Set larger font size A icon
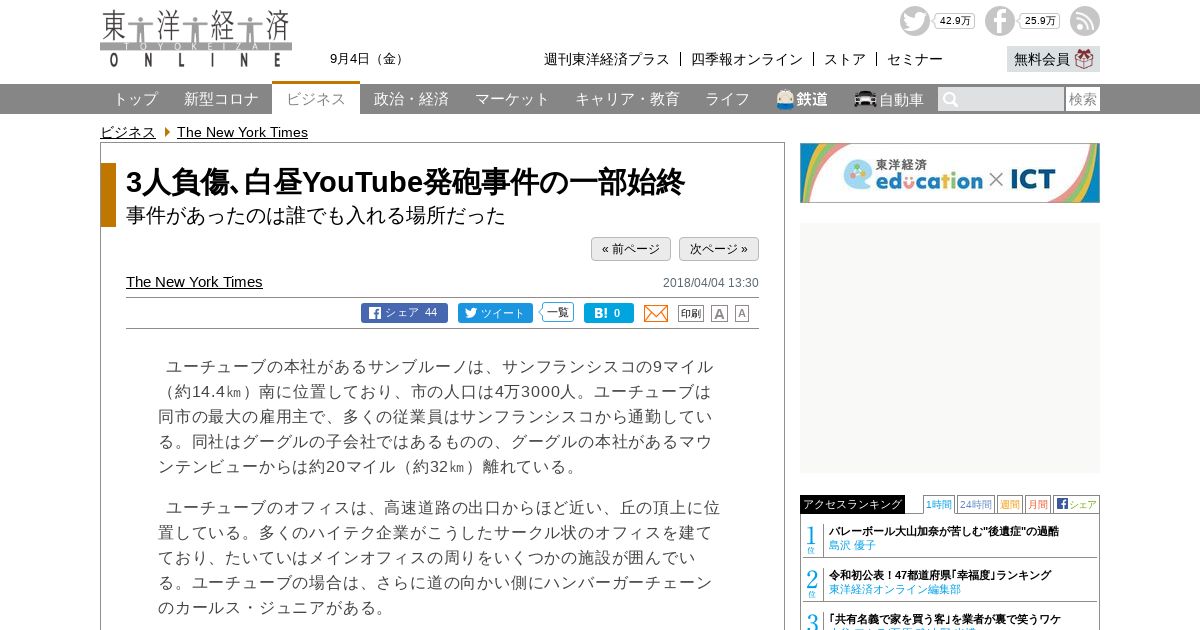 719,314
